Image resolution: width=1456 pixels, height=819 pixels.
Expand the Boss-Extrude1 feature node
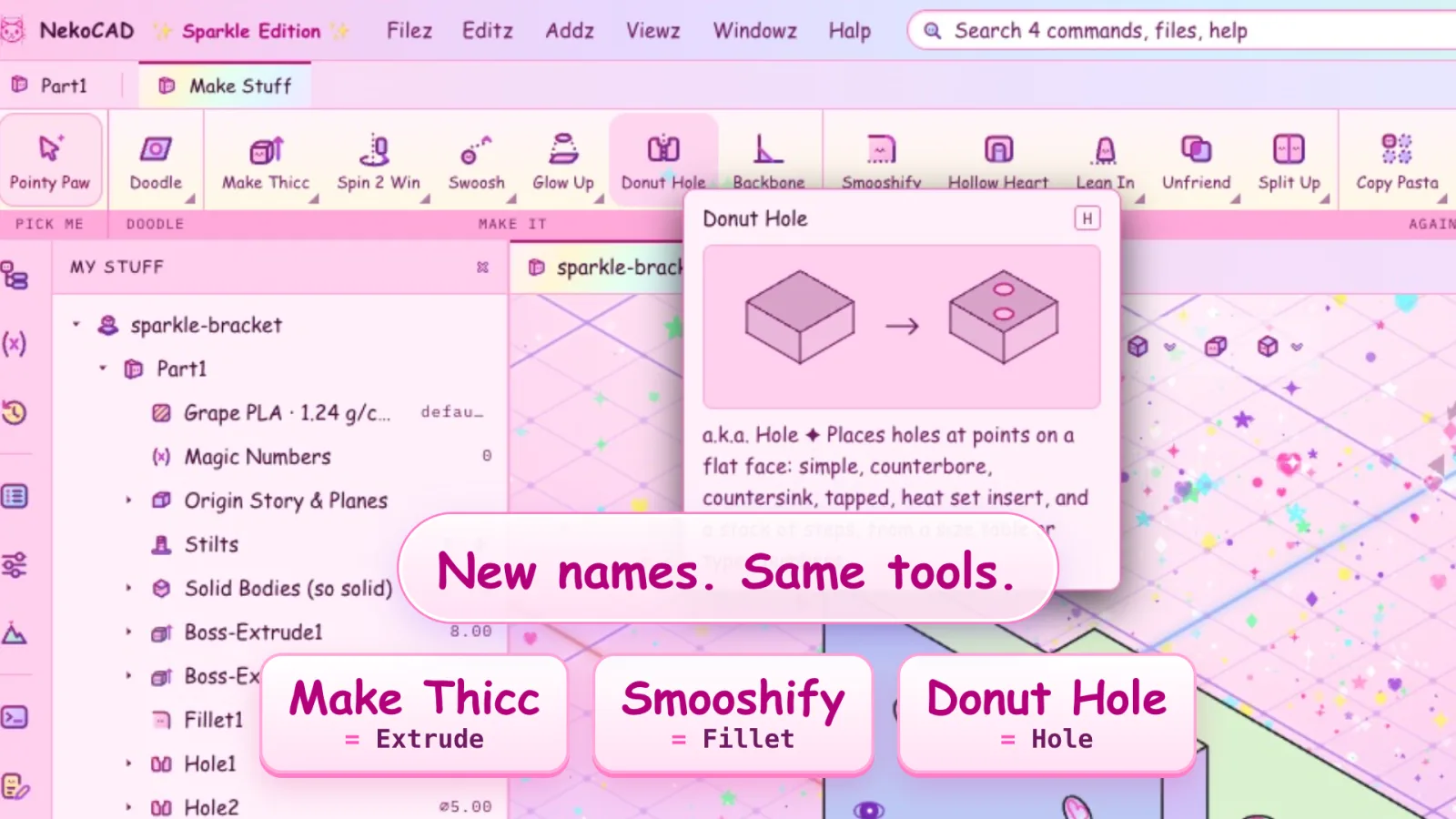pos(128,632)
